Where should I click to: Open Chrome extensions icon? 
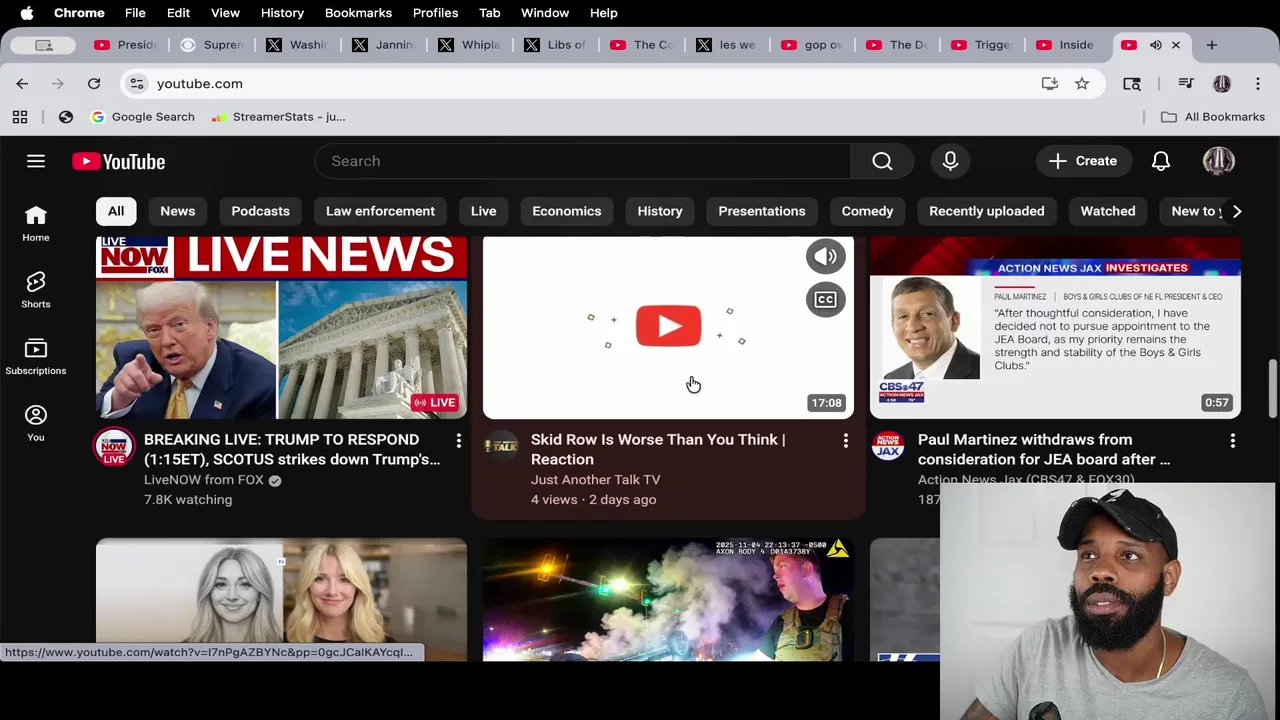point(1131,84)
